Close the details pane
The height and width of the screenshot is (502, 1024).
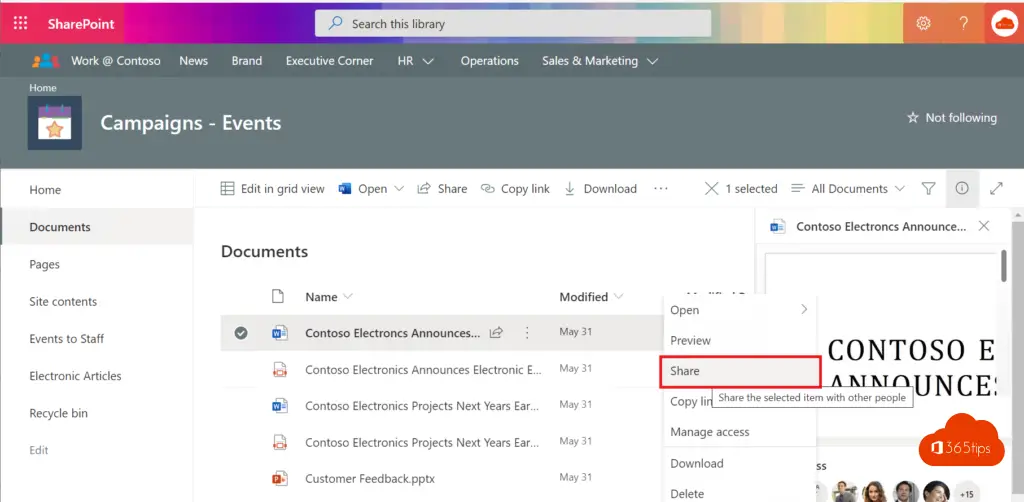(x=984, y=227)
